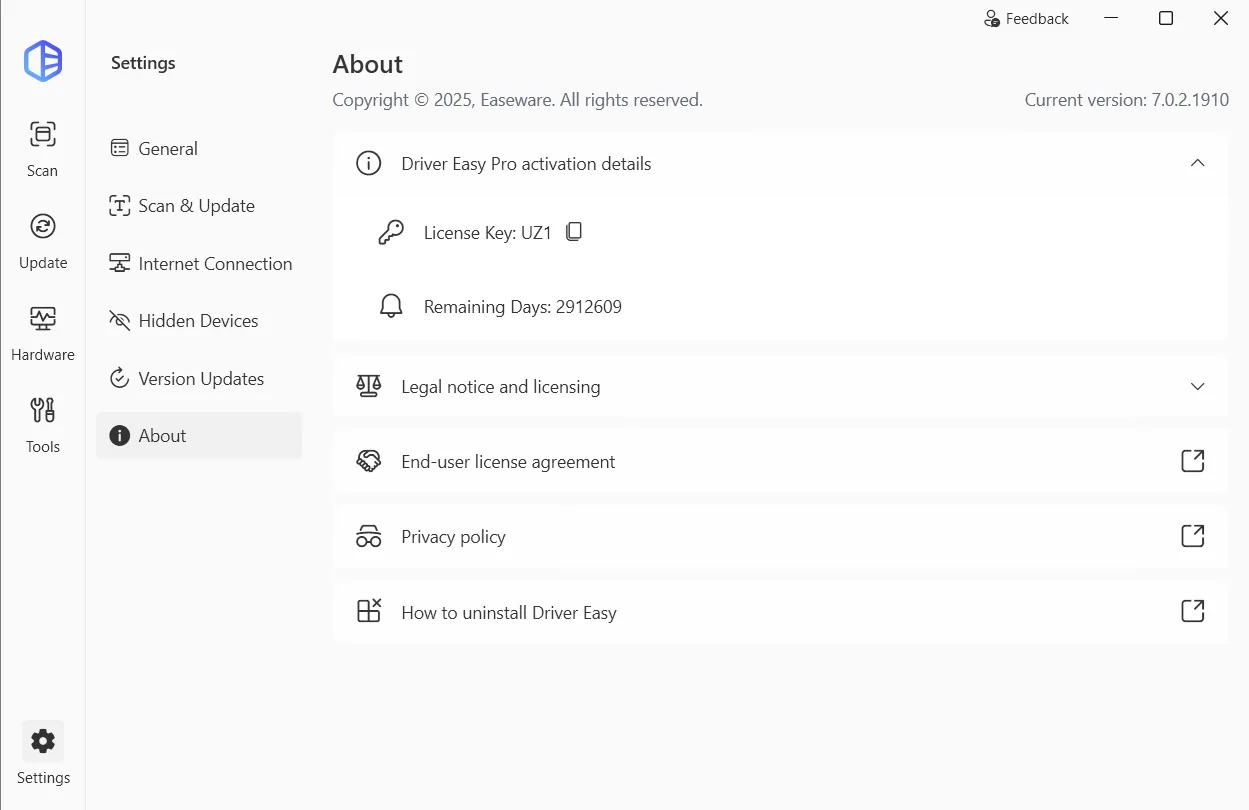Image resolution: width=1249 pixels, height=810 pixels.
Task: Switch to Scan & Update settings
Action: (199, 206)
